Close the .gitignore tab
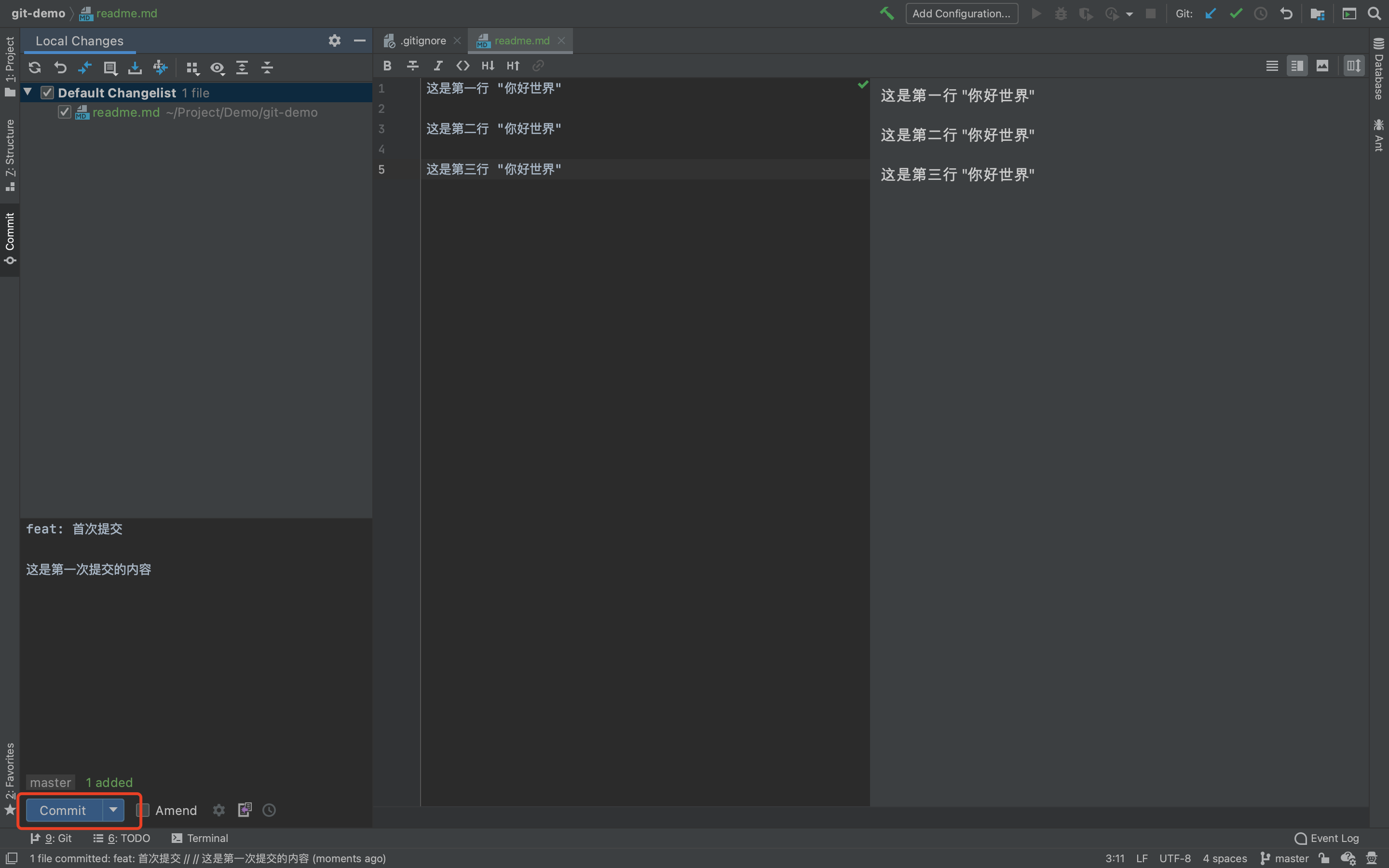 pyautogui.click(x=457, y=41)
